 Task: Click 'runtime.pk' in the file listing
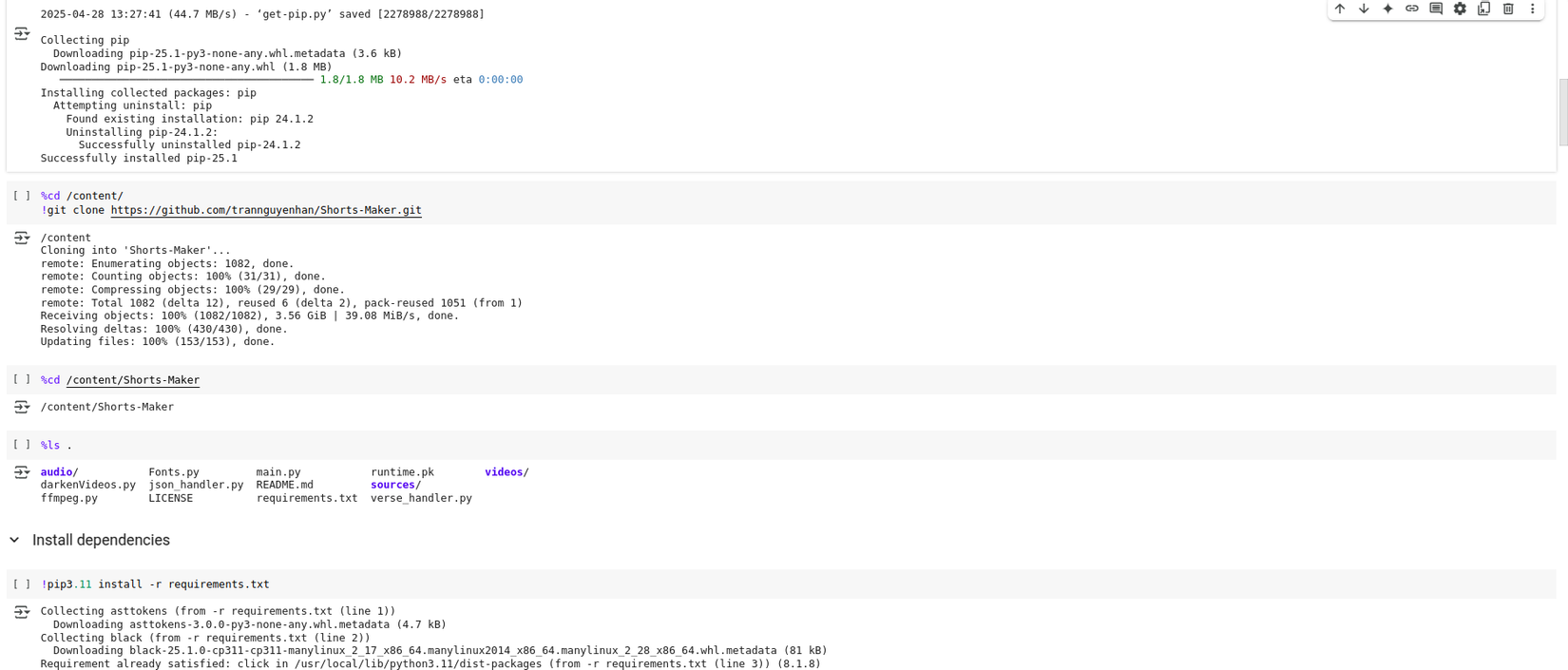click(402, 472)
